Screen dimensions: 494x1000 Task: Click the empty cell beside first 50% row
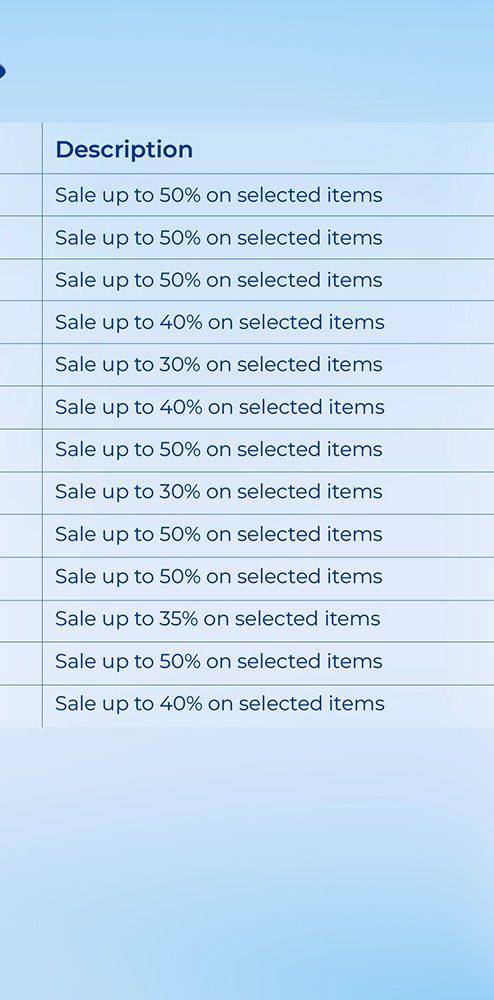(x=21, y=195)
